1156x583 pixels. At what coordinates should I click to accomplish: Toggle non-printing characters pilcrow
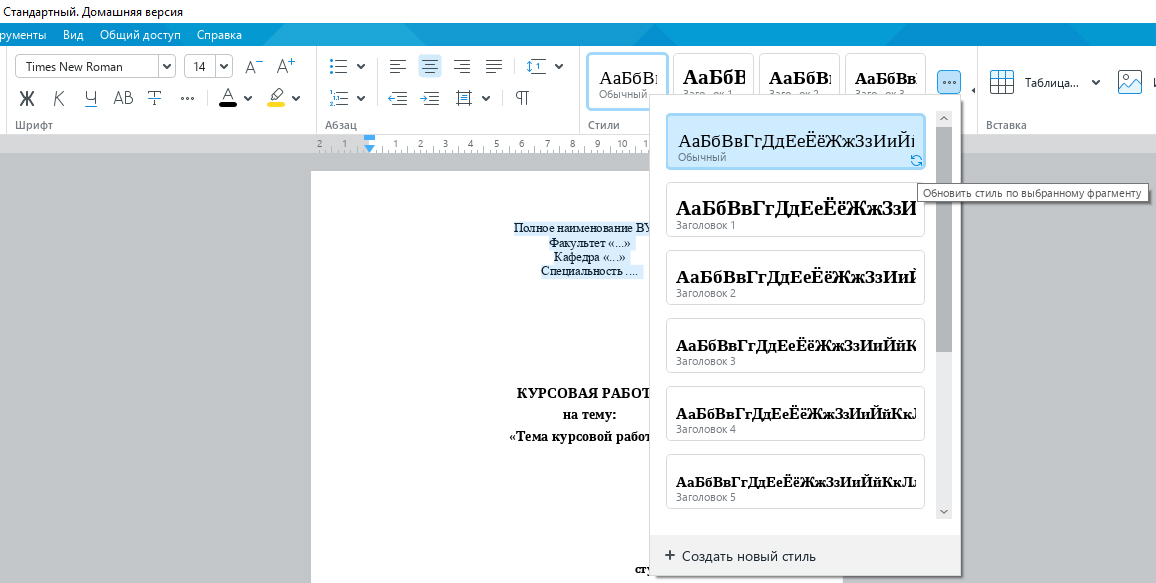(522, 98)
